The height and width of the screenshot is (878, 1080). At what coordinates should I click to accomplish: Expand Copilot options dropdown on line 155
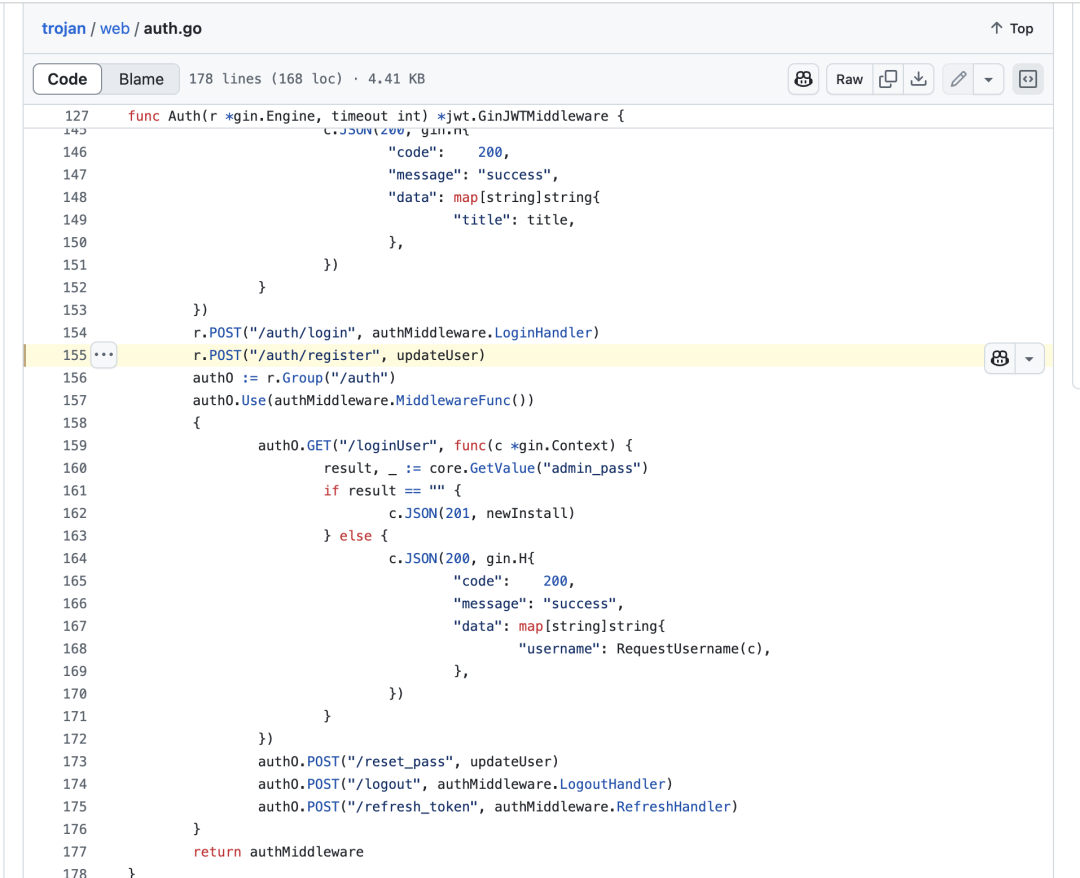coord(1029,358)
